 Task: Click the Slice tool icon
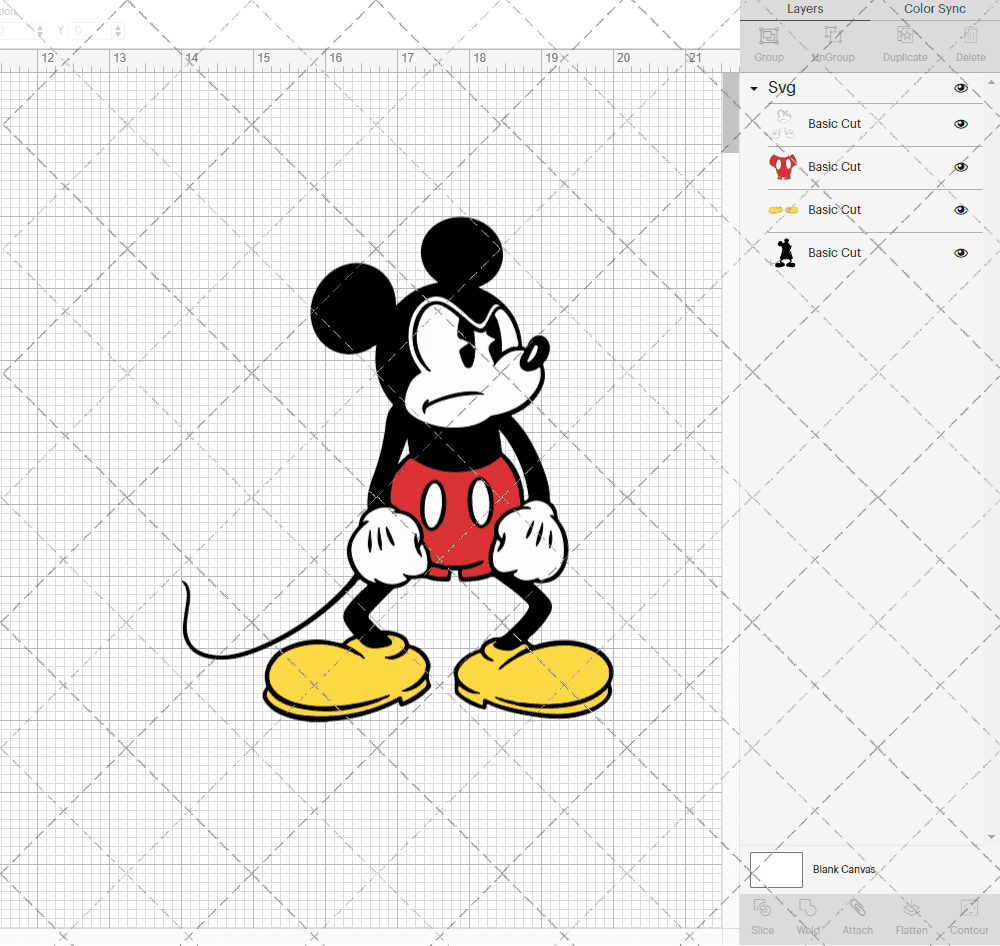click(762, 908)
